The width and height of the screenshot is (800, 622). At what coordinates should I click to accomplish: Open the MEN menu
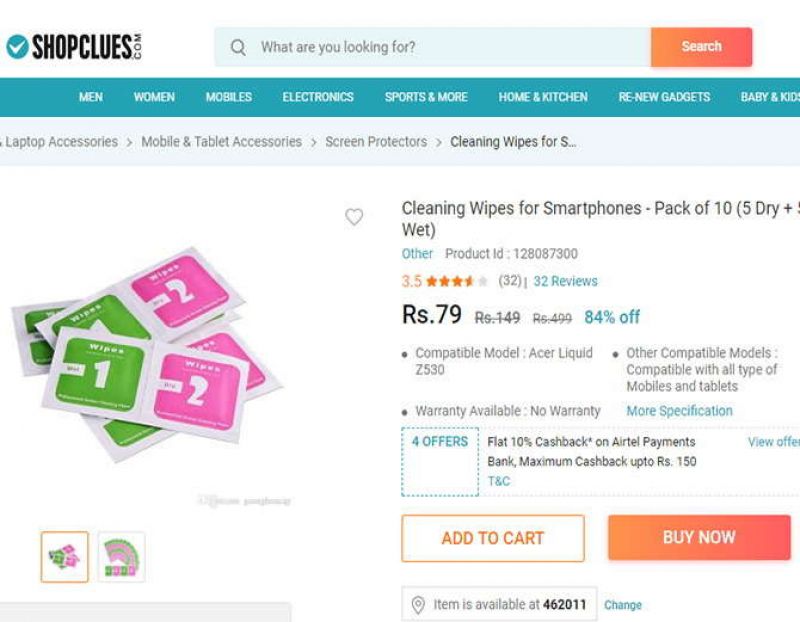pyautogui.click(x=91, y=97)
